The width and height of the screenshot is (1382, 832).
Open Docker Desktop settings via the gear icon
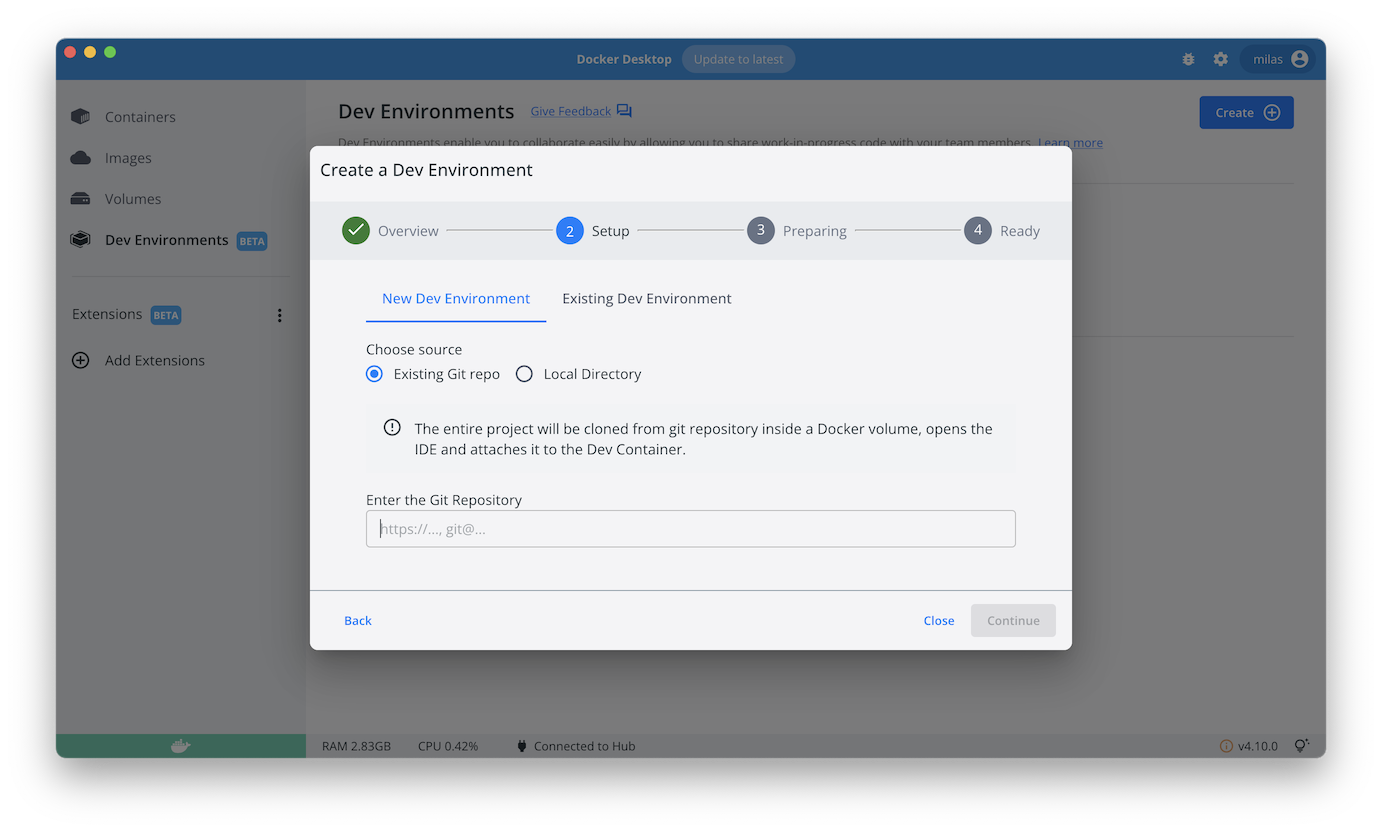click(x=1220, y=59)
